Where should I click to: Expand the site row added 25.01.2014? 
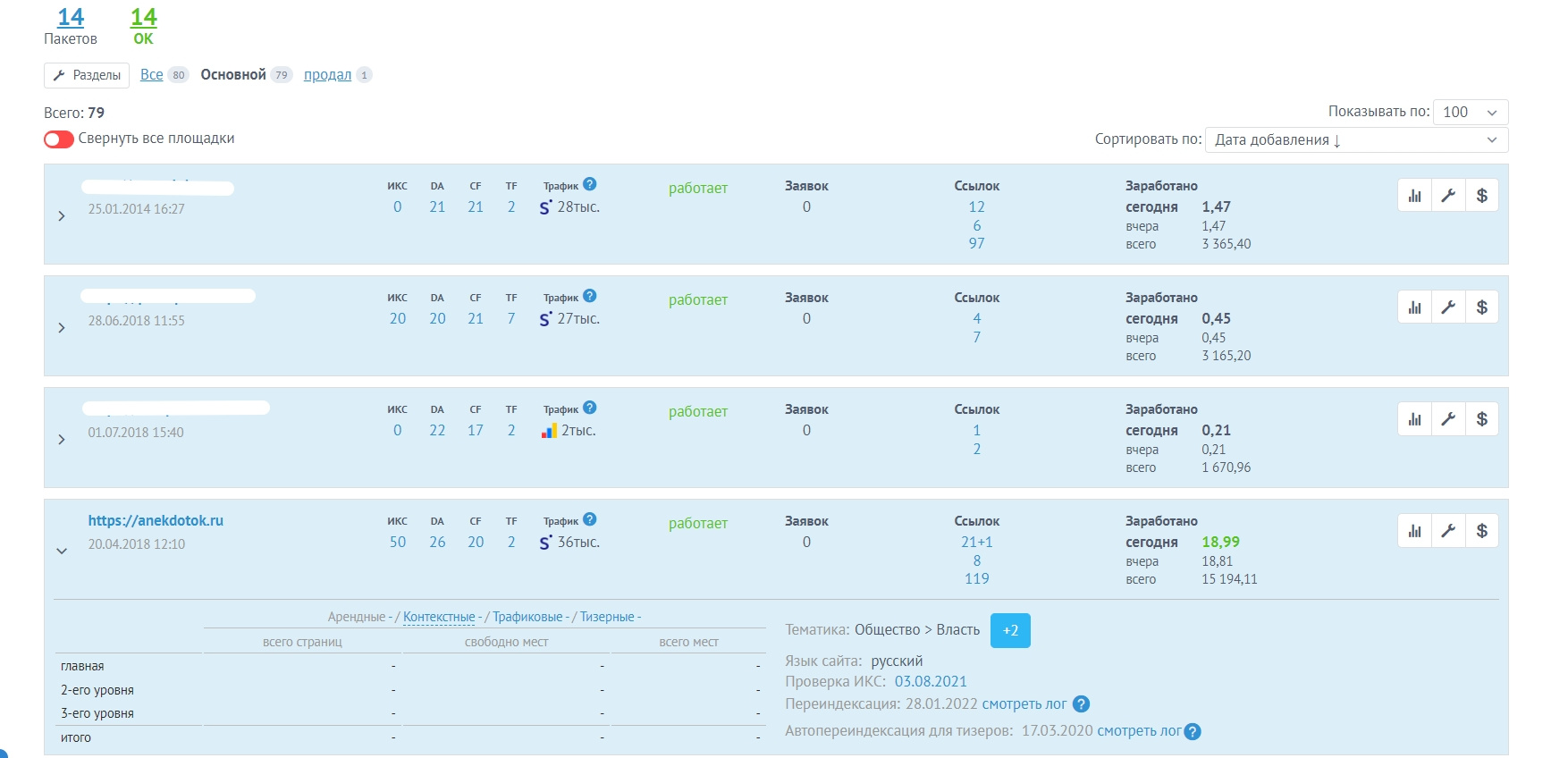62,216
